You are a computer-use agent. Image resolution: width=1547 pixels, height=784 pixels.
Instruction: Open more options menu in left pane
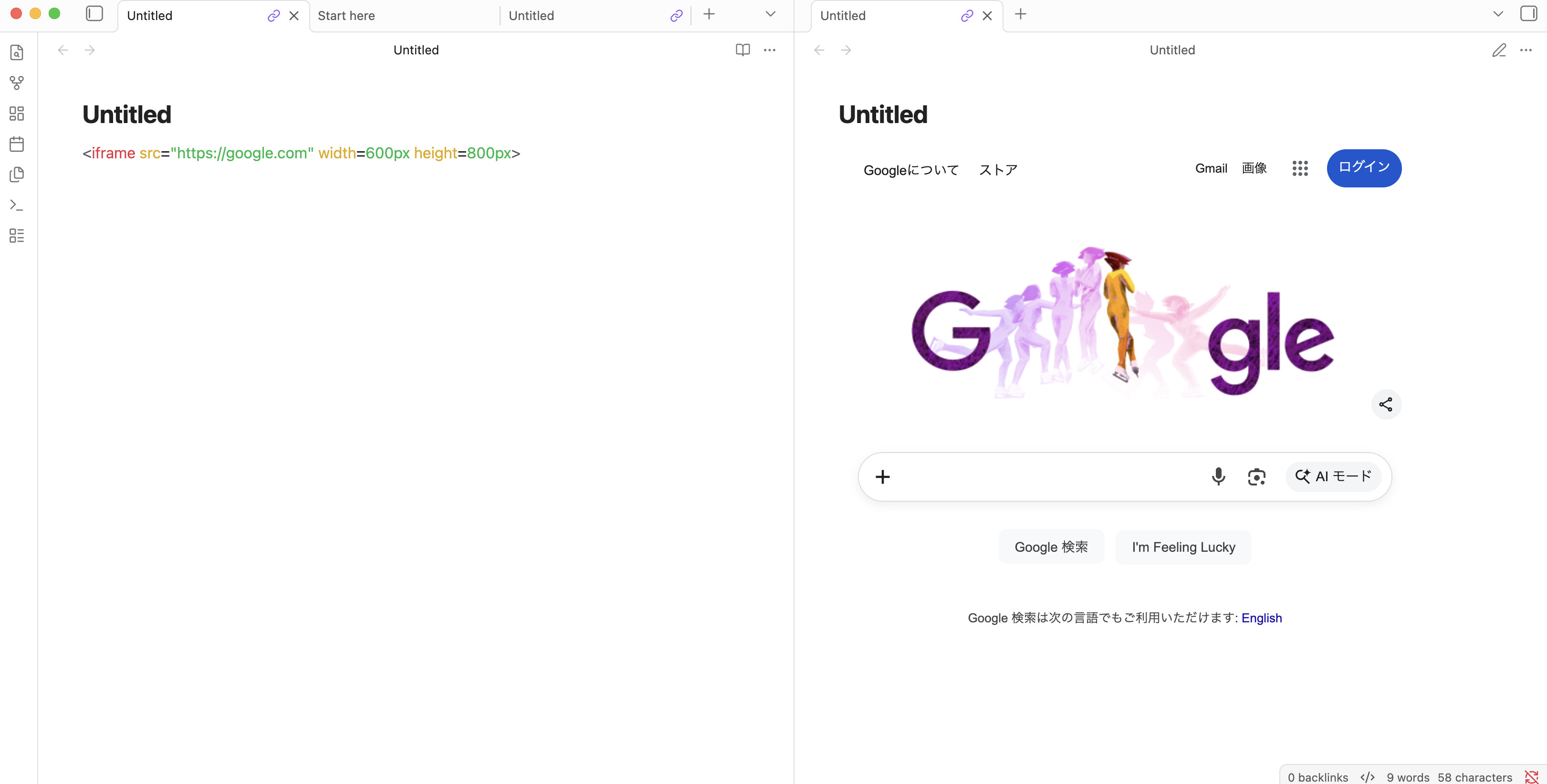pyautogui.click(x=769, y=50)
